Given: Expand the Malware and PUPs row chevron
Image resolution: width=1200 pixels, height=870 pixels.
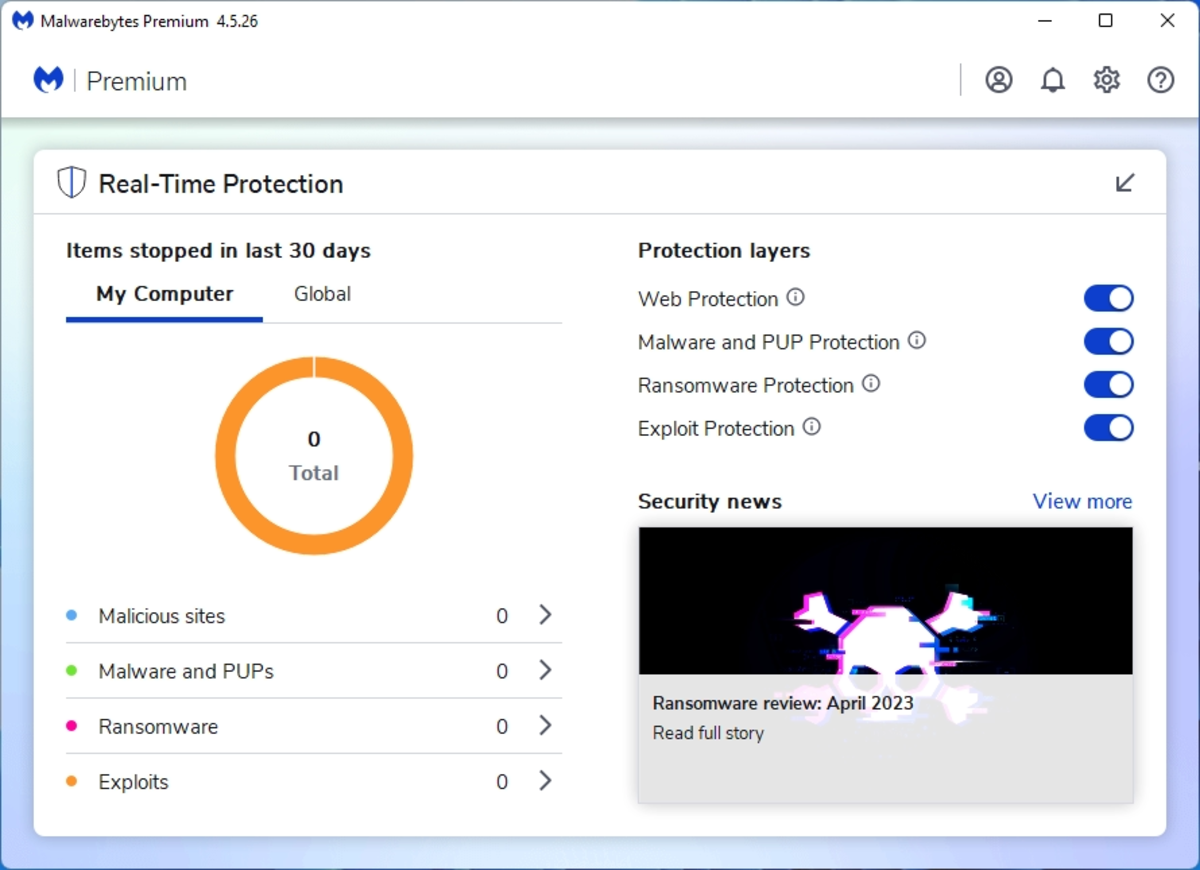Looking at the screenshot, I should pyautogui.click(x=545, y=670).
